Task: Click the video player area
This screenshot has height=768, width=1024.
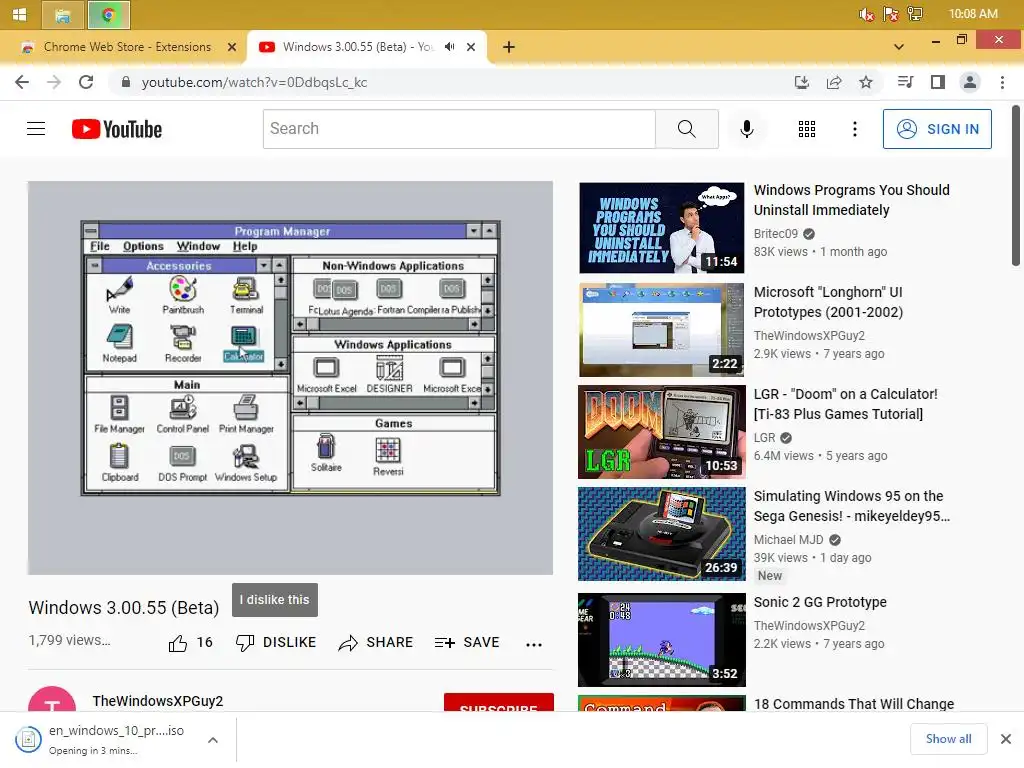Action: tap(290, 378)
